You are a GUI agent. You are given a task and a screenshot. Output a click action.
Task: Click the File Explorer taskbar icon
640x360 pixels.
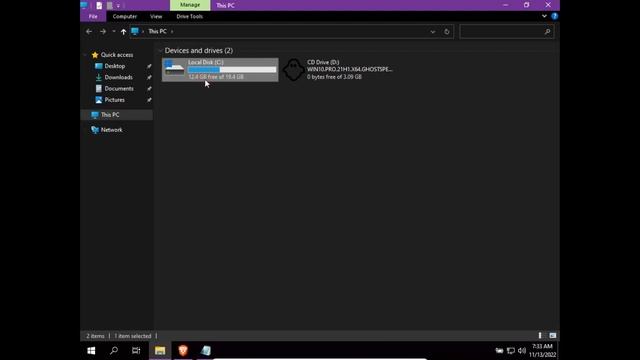click(x=160, y=351)
